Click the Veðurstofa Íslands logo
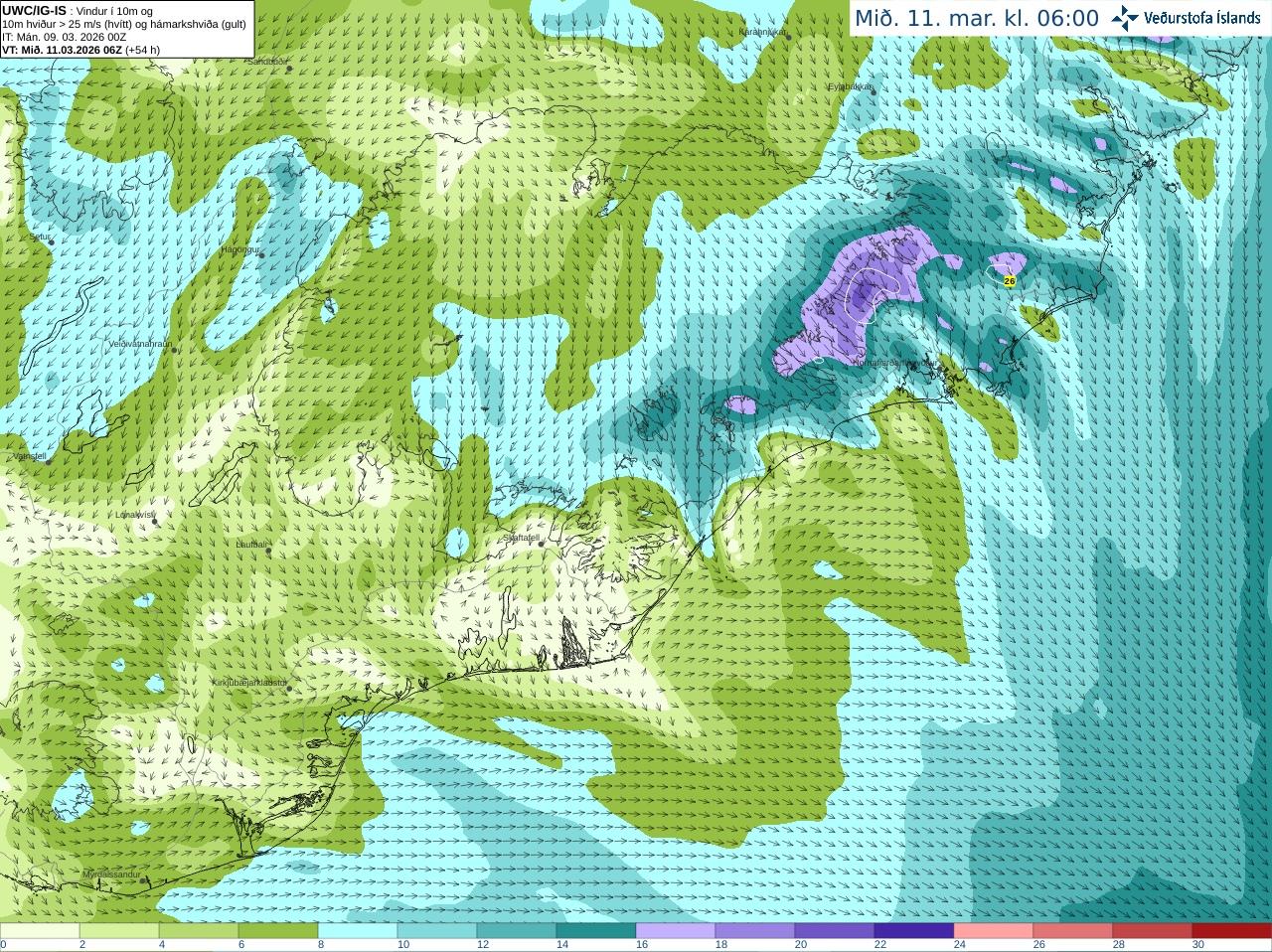Image resolution: width=1272 pixels, height=952 pixels. 1186,18
